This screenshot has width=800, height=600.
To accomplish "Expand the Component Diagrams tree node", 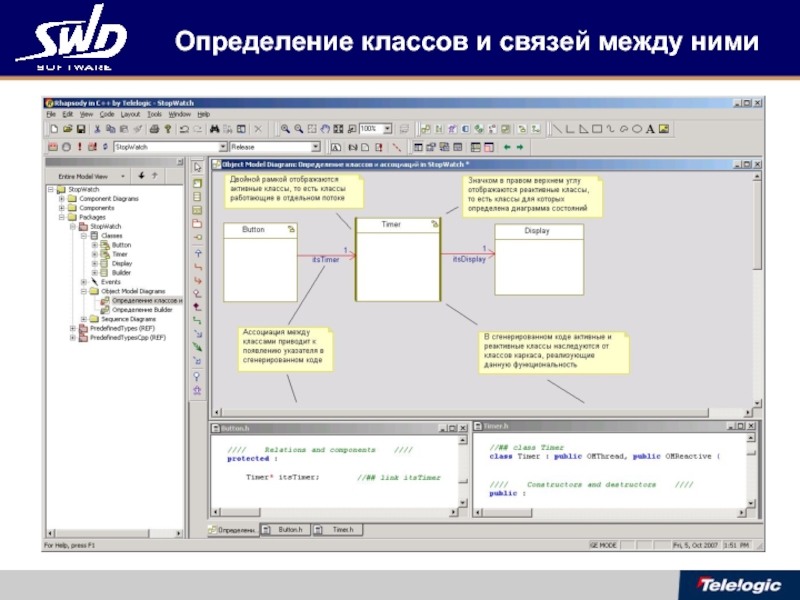I will (x=60, y=198).
